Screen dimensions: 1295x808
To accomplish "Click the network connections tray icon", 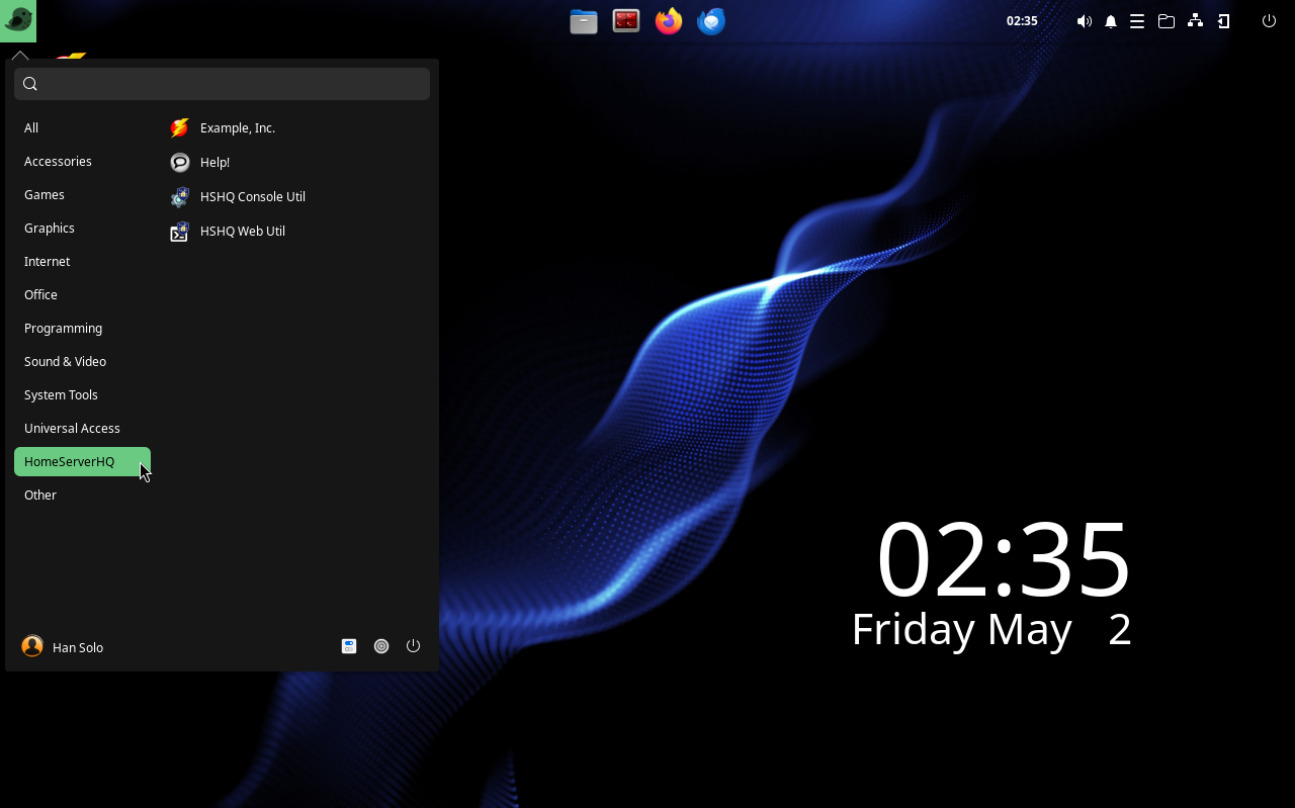I will click(x=1195, y=21).
